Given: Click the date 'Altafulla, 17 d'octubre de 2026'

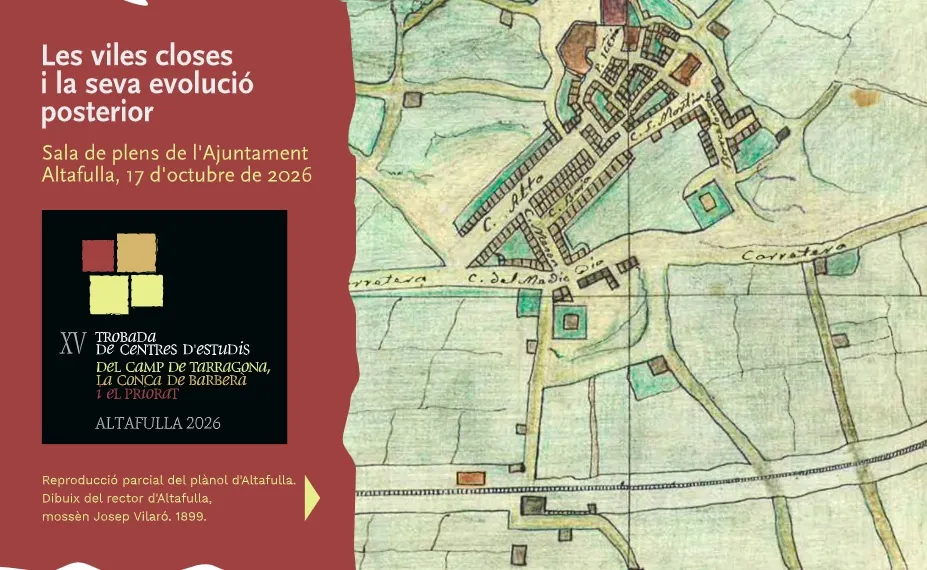Looking at the screenshot, I should tap(177, 175).
